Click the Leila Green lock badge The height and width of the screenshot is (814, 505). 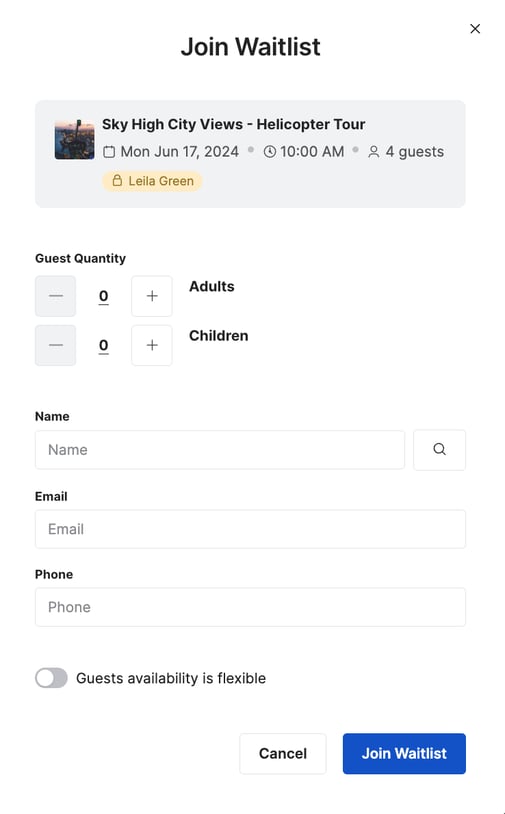pos(152,181)
